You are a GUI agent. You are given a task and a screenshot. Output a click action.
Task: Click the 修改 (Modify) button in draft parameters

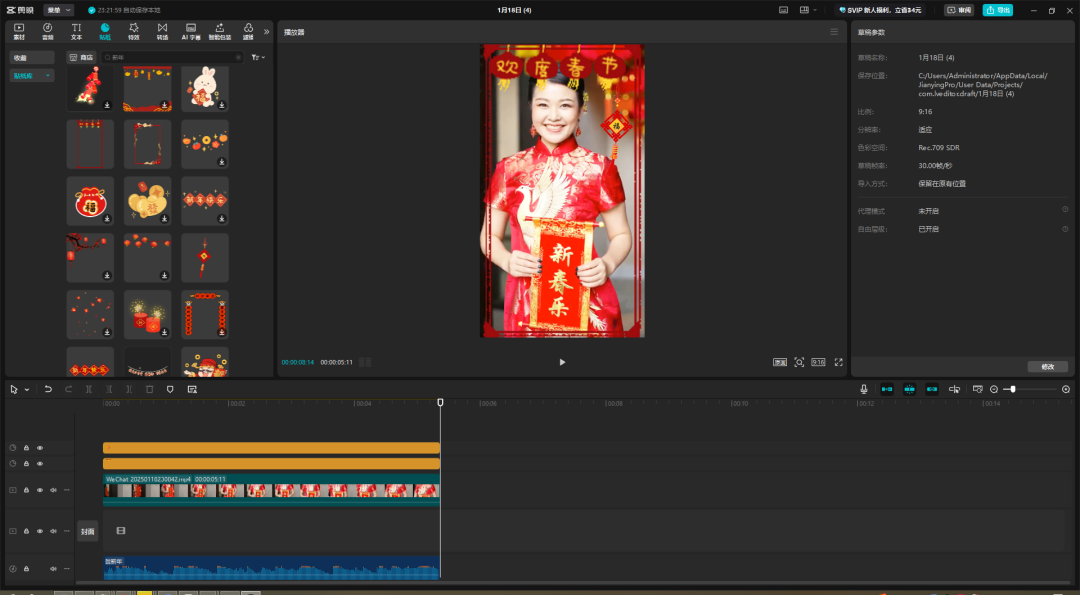[1047, 367]
